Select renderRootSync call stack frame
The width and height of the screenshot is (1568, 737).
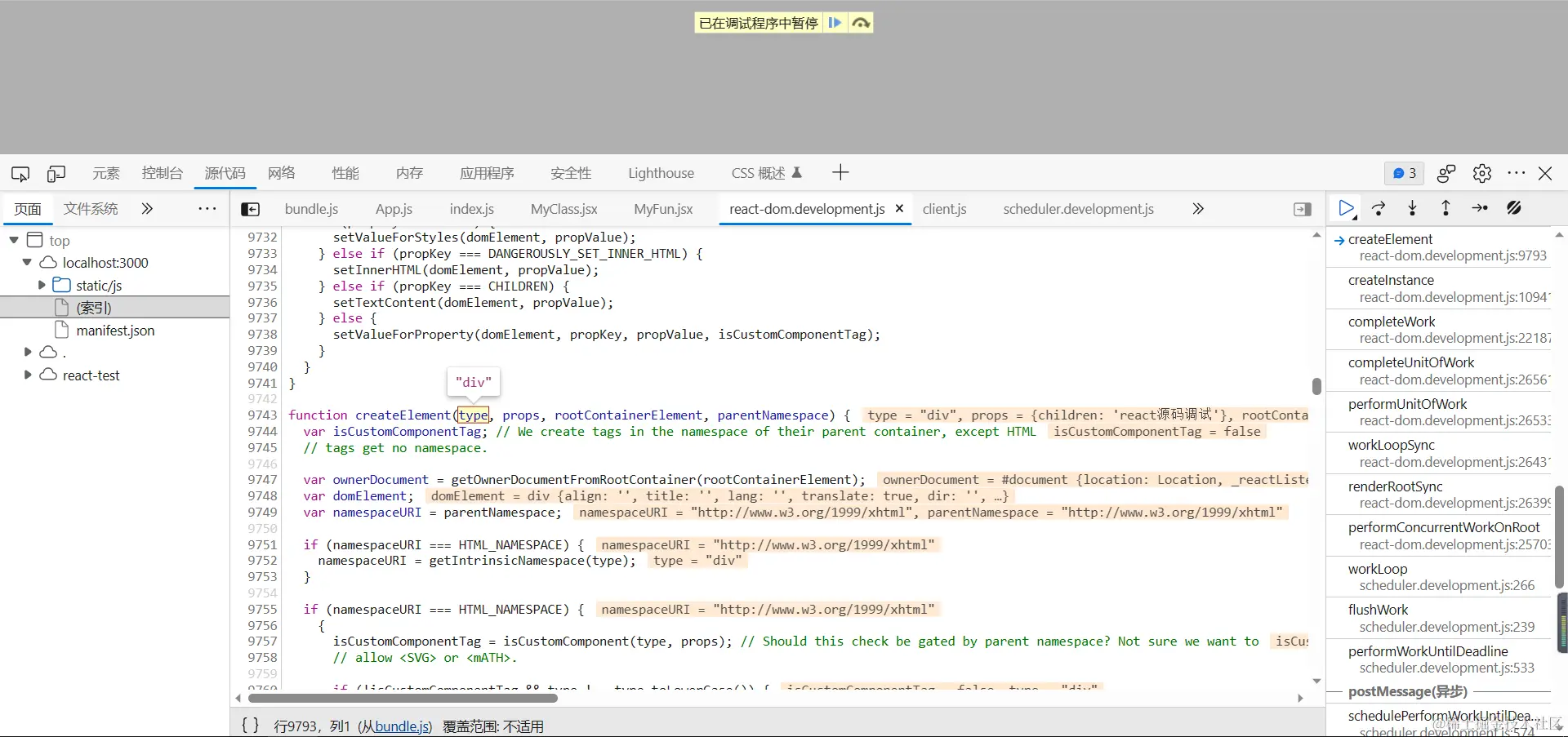click(1439, 495)
